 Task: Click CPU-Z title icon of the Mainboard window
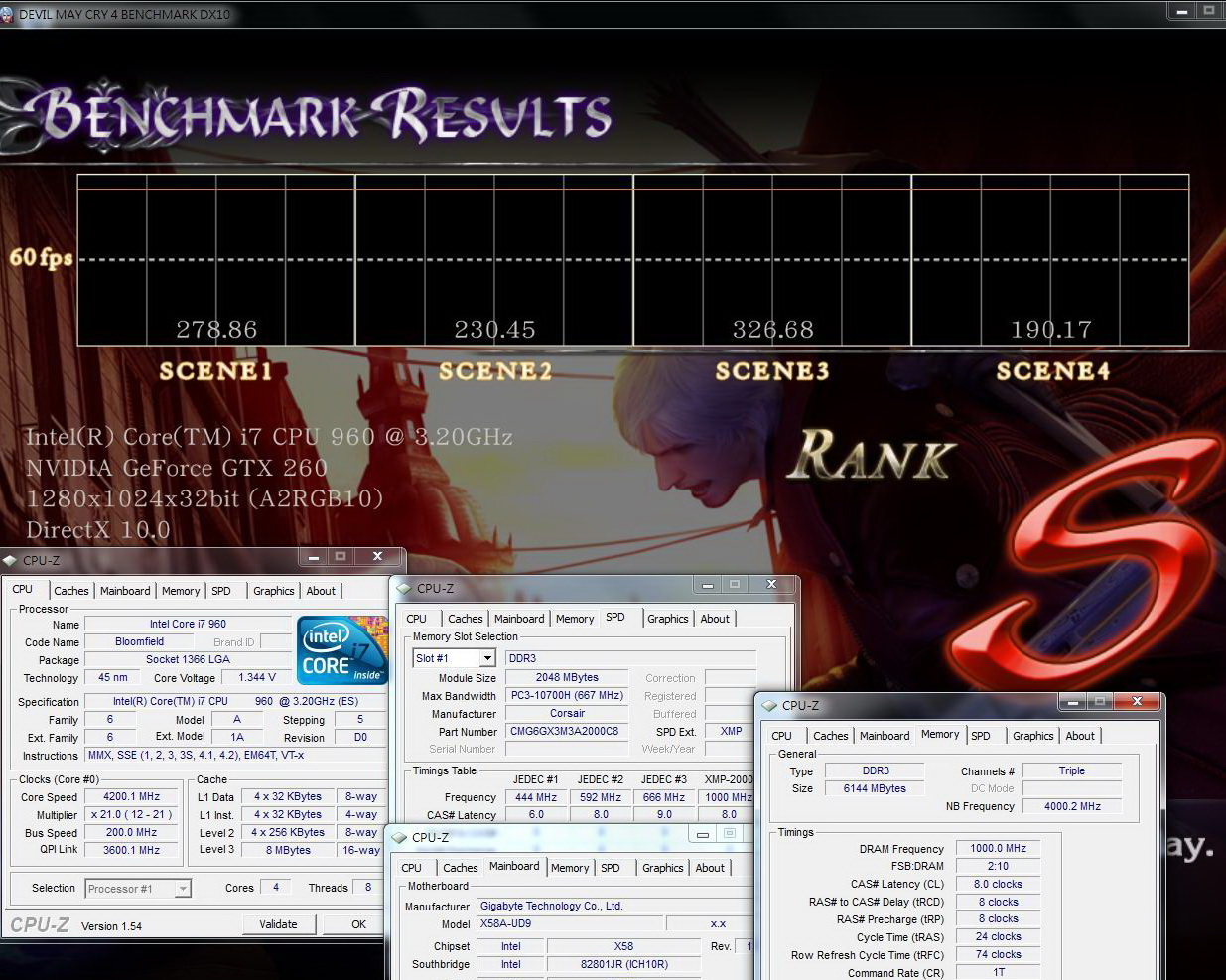click(x=399, y=837)
